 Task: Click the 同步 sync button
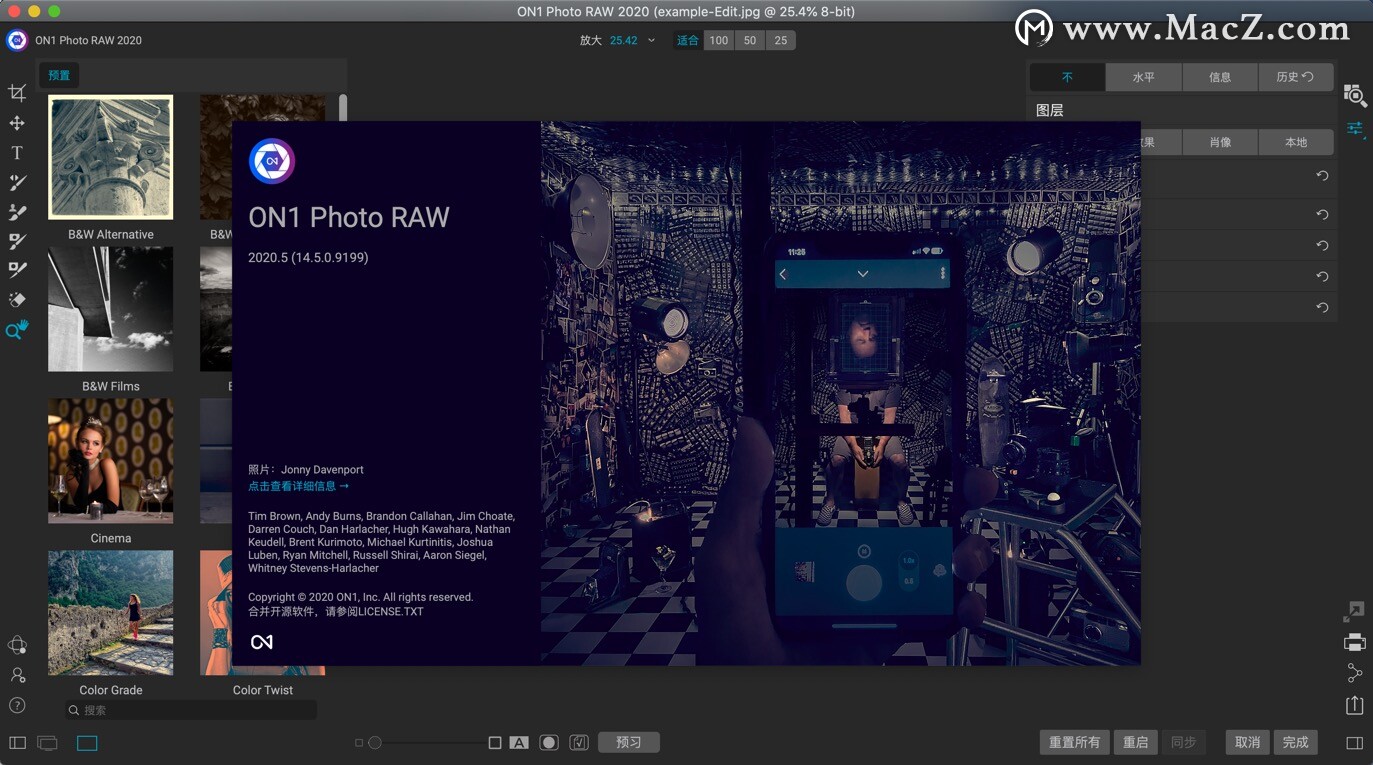coord(1184,742)
